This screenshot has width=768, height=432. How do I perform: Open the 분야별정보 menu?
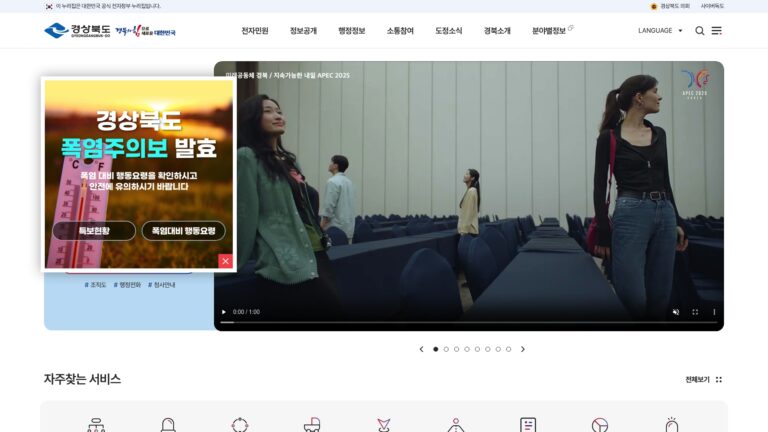549,31
